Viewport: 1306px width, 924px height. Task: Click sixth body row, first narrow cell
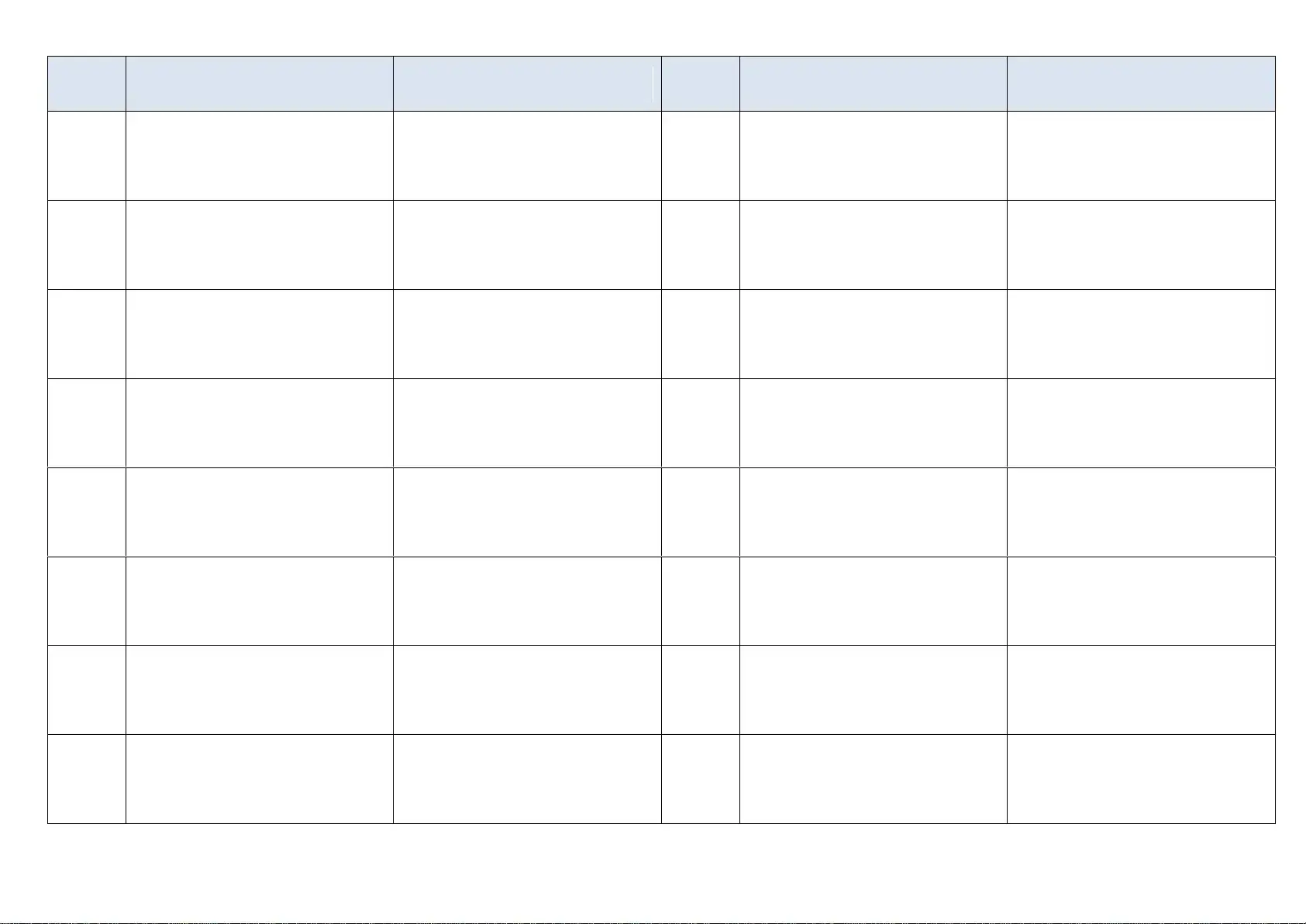click(x=86, y=601)
